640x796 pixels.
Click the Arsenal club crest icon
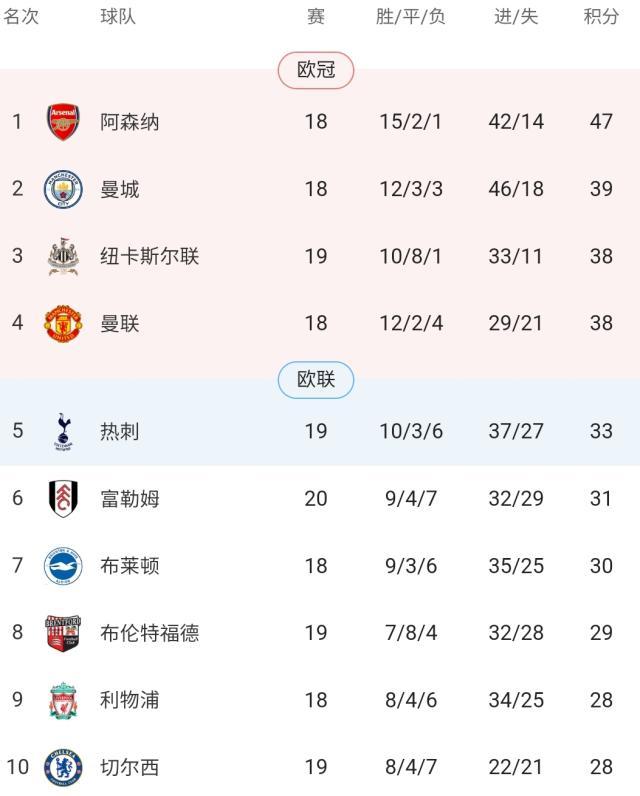click(x=63, y=122)
